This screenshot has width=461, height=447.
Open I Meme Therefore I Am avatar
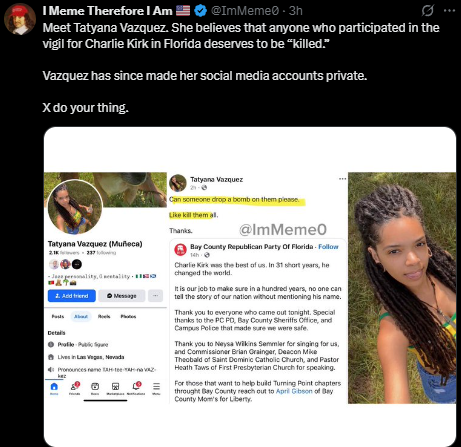coord(20,19)
